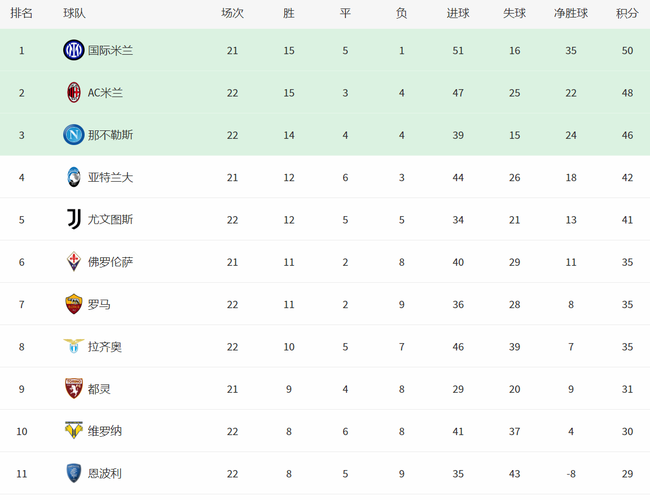
Task: Click the Inter Milan club crest
Action: pyautogui.click(x=74, y=50)
